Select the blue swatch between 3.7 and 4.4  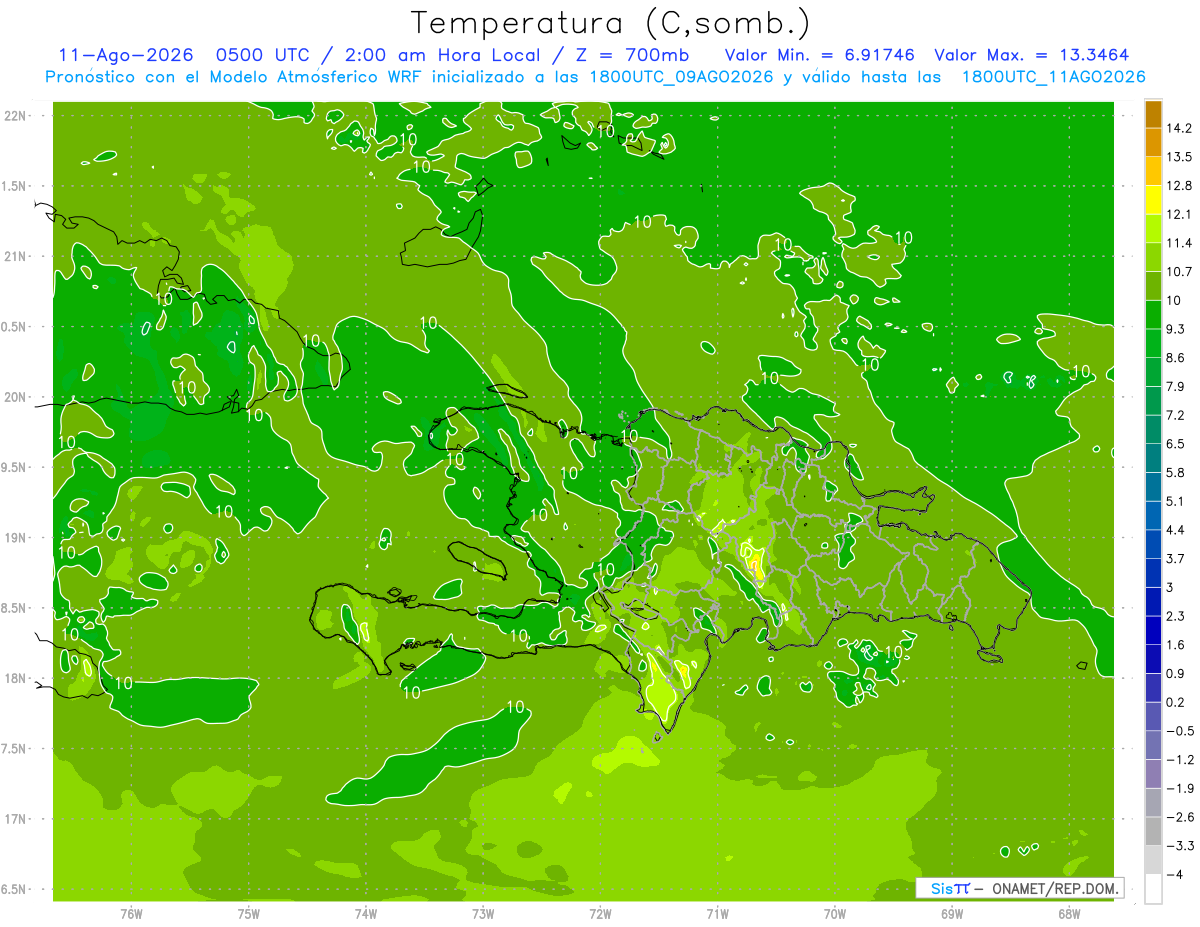tap(1153, 544)
